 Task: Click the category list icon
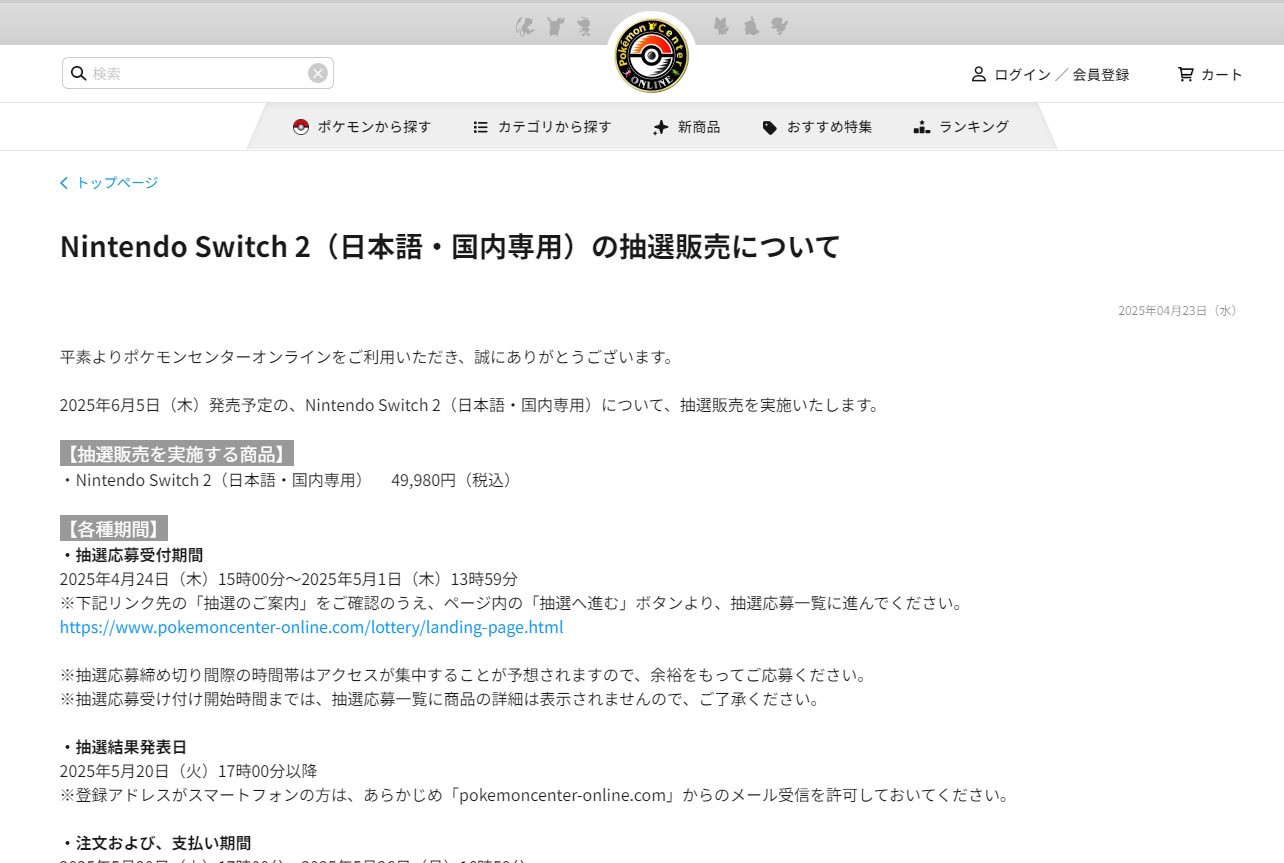point(481,127)
